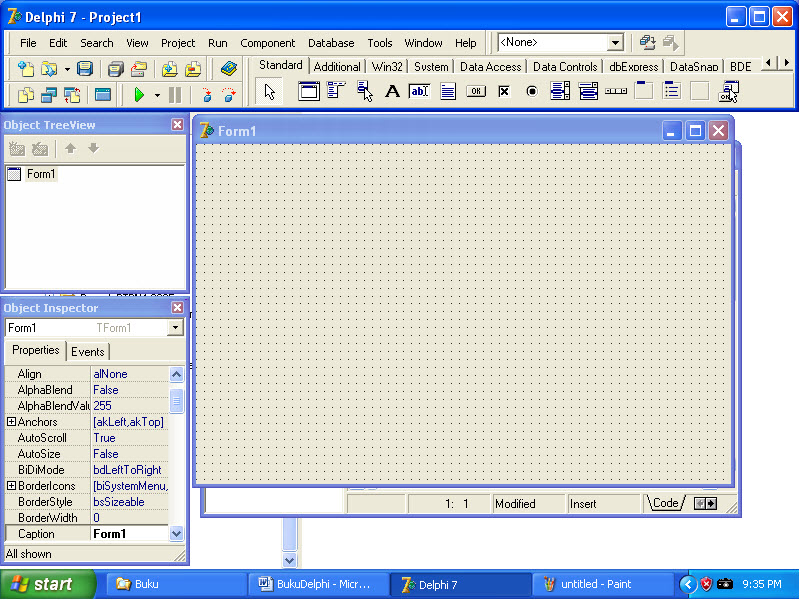Select the Label component from the palette
This screenshot has width=800, height=600.
click(x=391, y=90)
